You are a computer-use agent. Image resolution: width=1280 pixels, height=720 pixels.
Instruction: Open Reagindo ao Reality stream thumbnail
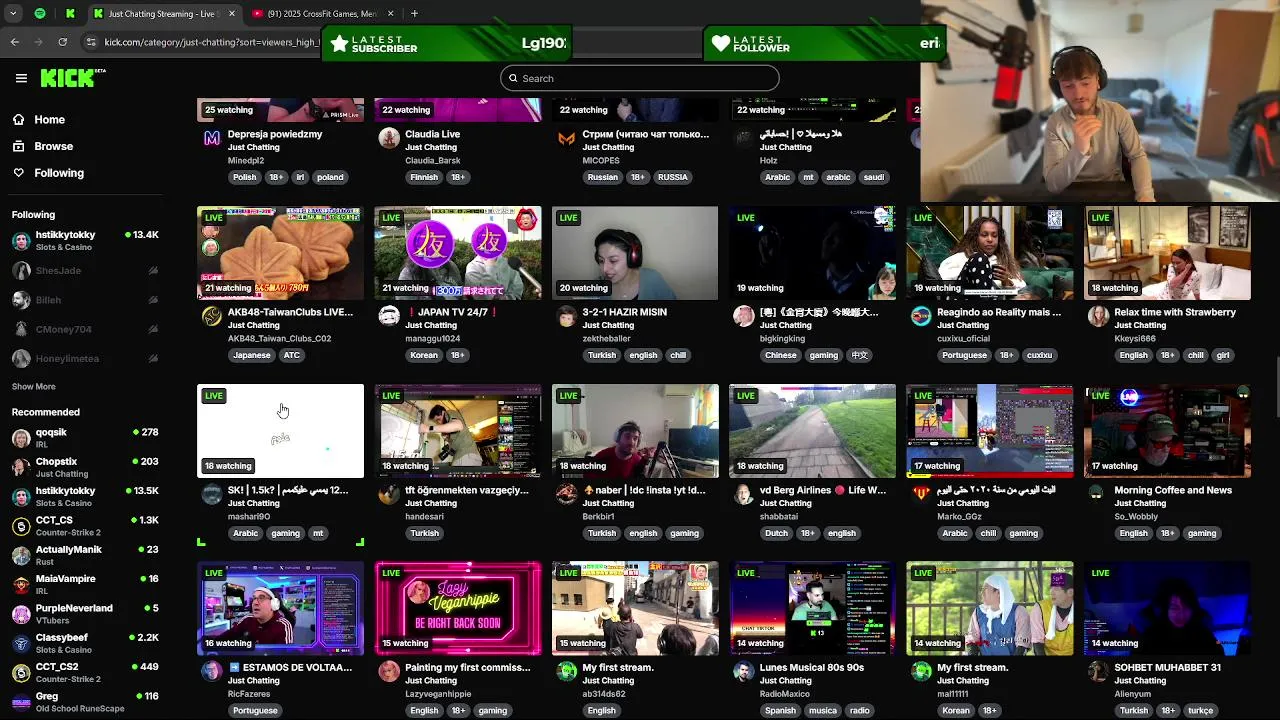click(x=990, y=253)
